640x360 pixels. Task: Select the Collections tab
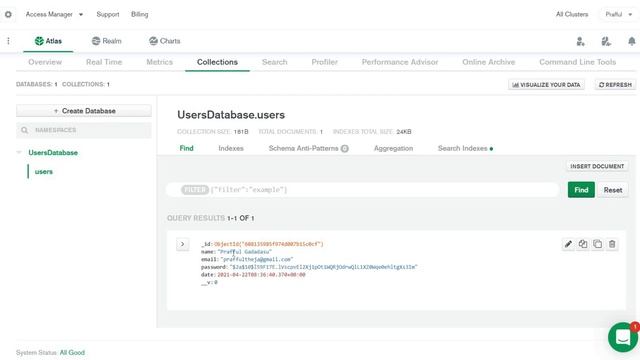217,62
